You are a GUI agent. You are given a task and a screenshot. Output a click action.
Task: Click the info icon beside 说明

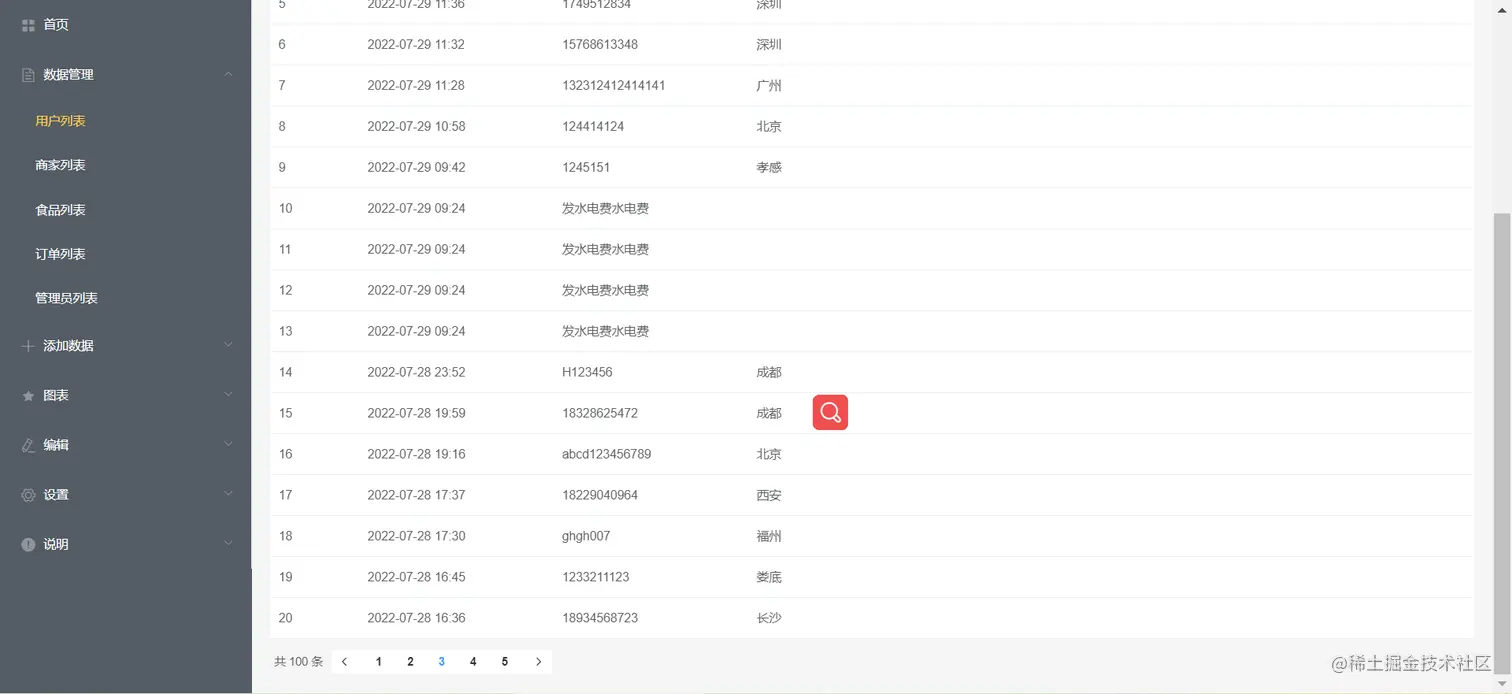pyautogui.click(x=28, y=545)
